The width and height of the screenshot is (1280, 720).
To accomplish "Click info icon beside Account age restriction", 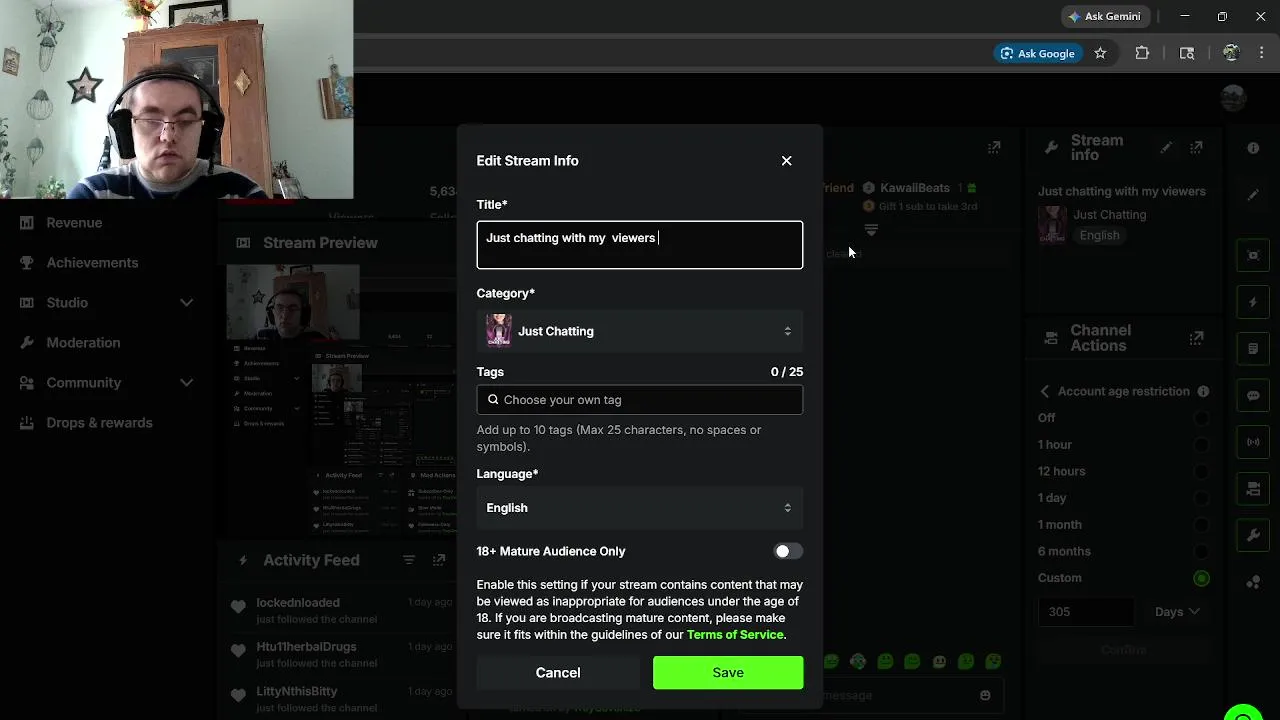I will (1203, 391).
